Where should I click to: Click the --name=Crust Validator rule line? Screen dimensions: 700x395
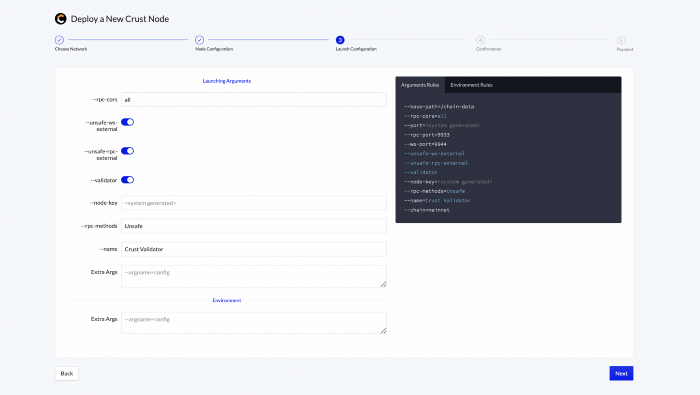(438, 200)
